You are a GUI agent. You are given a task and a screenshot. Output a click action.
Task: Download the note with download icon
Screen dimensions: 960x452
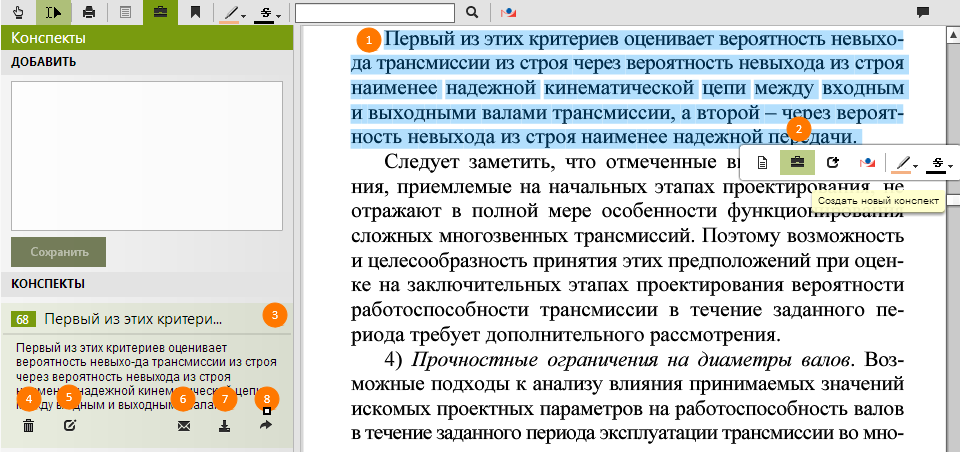[224, 425]
